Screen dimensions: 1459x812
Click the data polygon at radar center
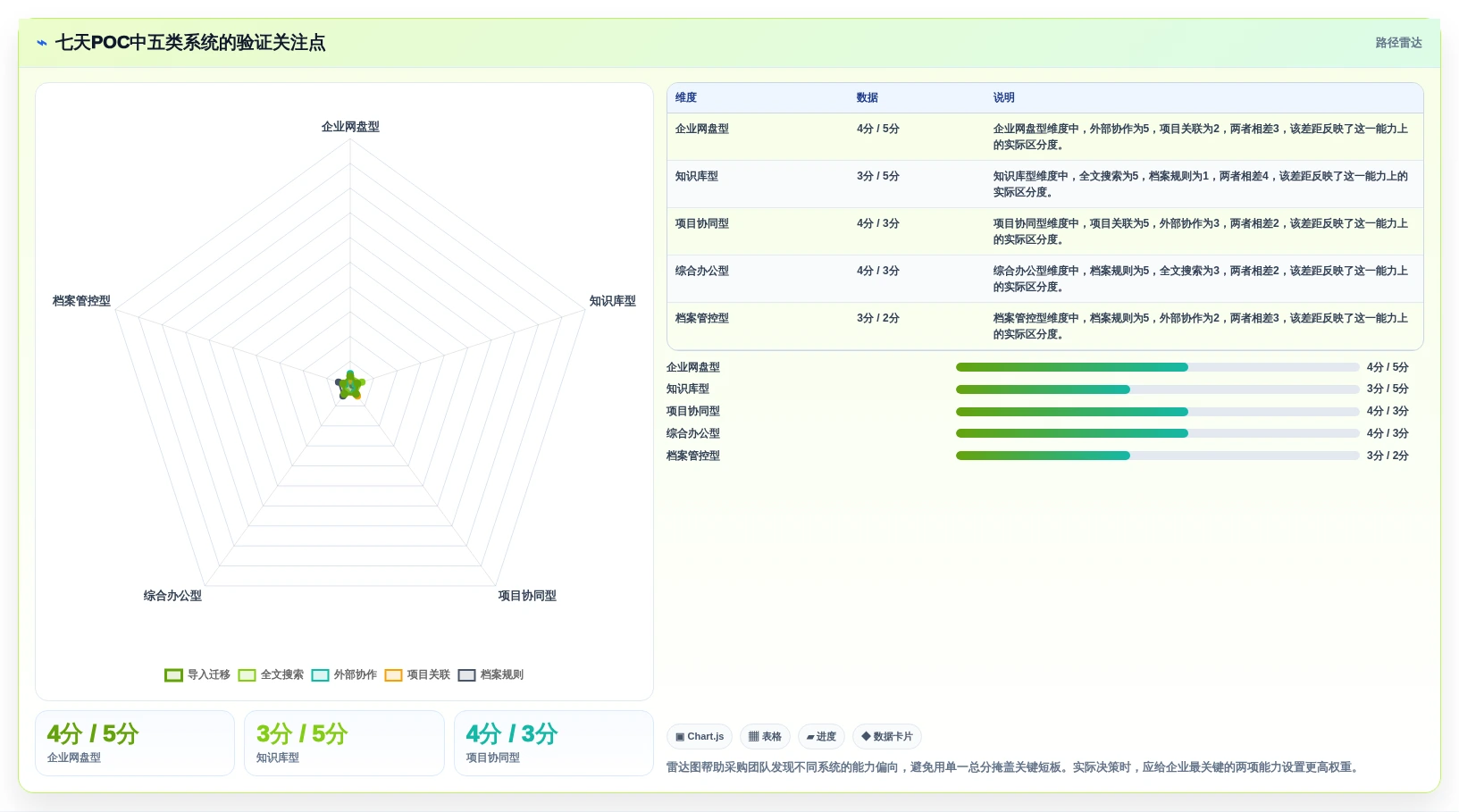click(x=350, y=386)
